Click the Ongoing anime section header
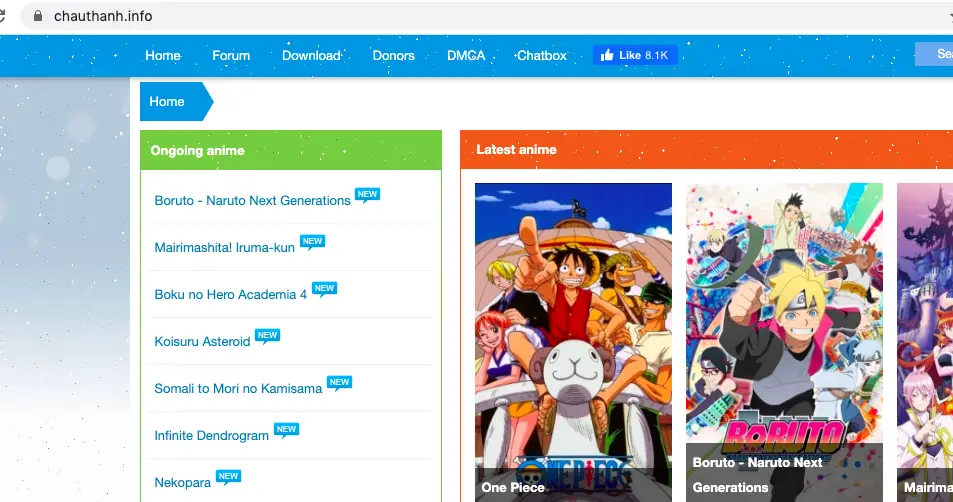 coord(291,150)
